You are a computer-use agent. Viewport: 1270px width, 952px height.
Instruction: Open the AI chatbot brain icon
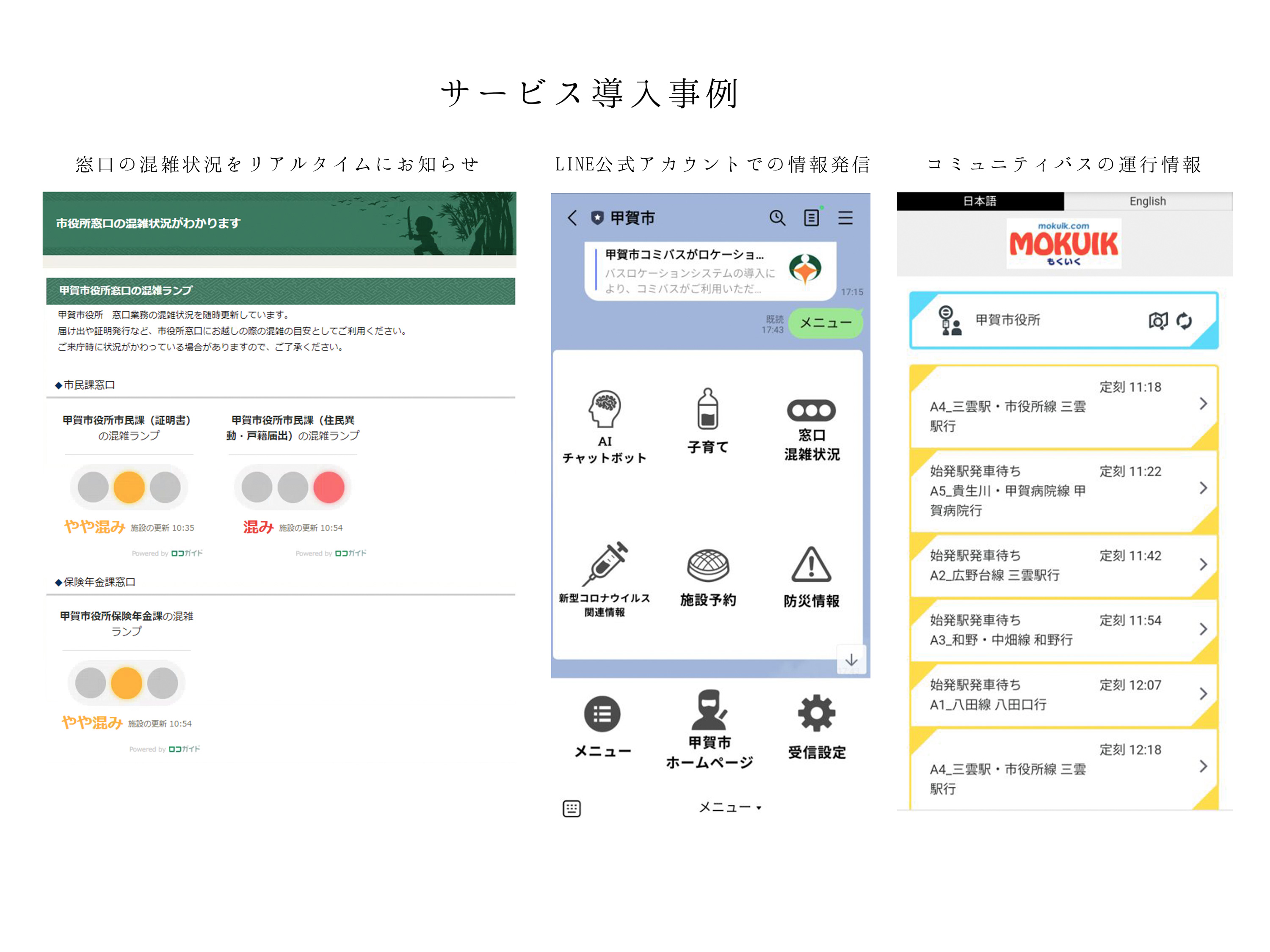pos(604,409)
